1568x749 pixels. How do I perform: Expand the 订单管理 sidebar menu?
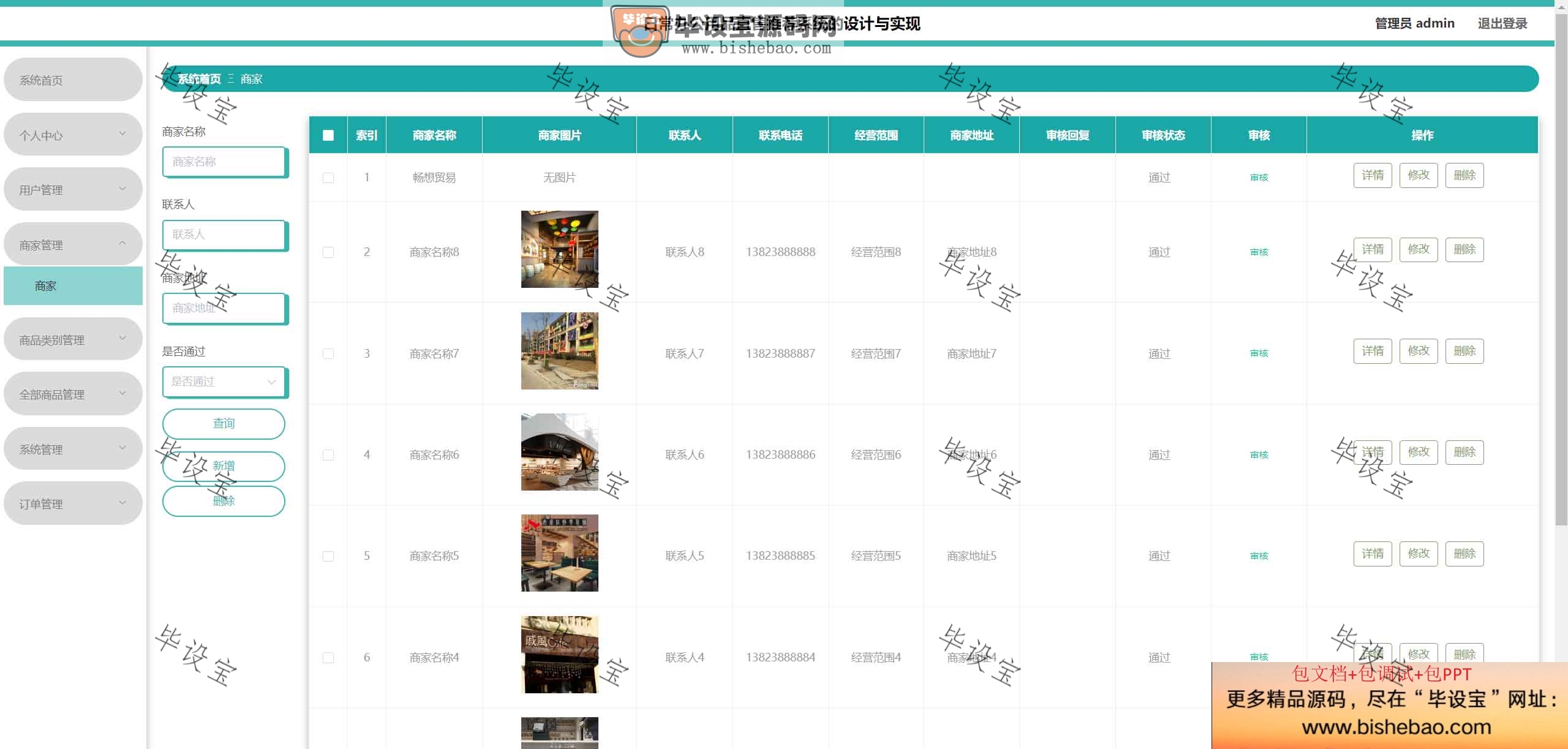[73, 503]
